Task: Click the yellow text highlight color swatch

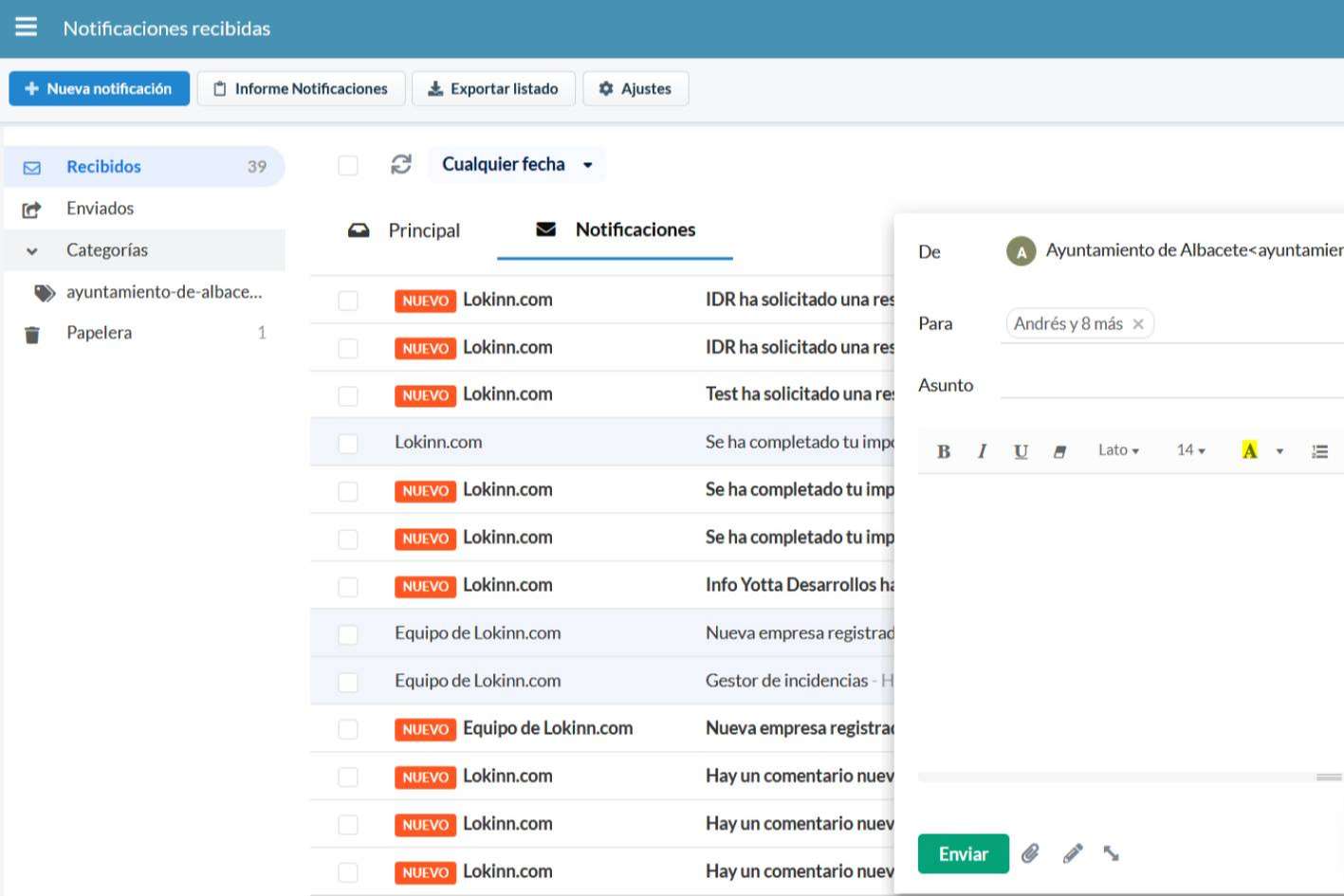Action: click(x=1249, y=450)
